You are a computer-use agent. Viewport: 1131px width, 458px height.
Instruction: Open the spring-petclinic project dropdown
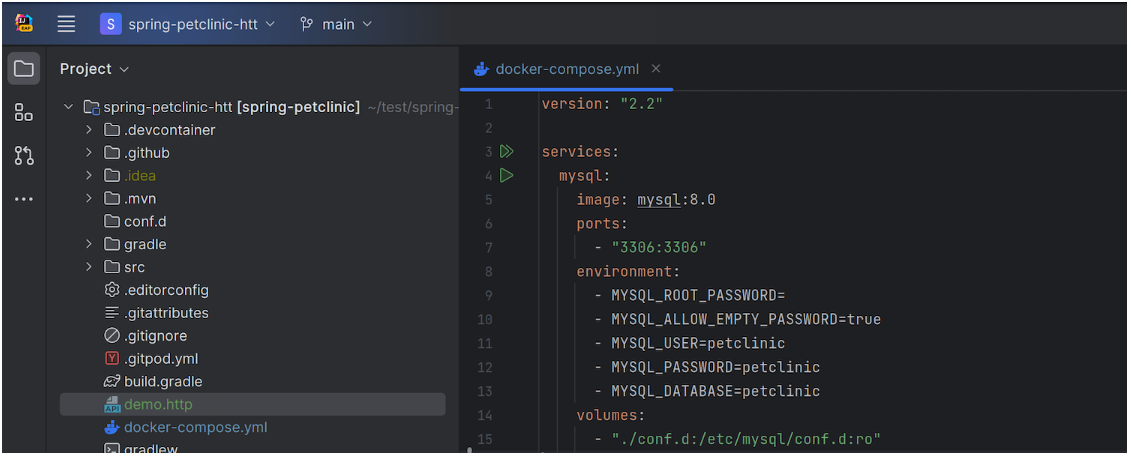pyautogui.click(x=187, y=24)
